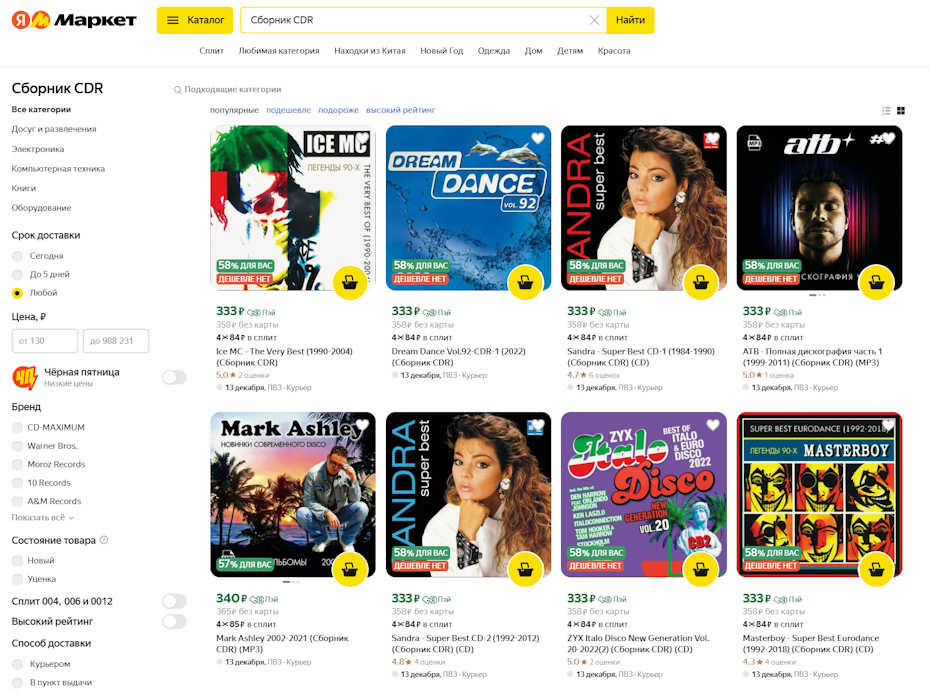Open the item condition help icon
The image size is (930, 692).
click(x=104, y=540)
